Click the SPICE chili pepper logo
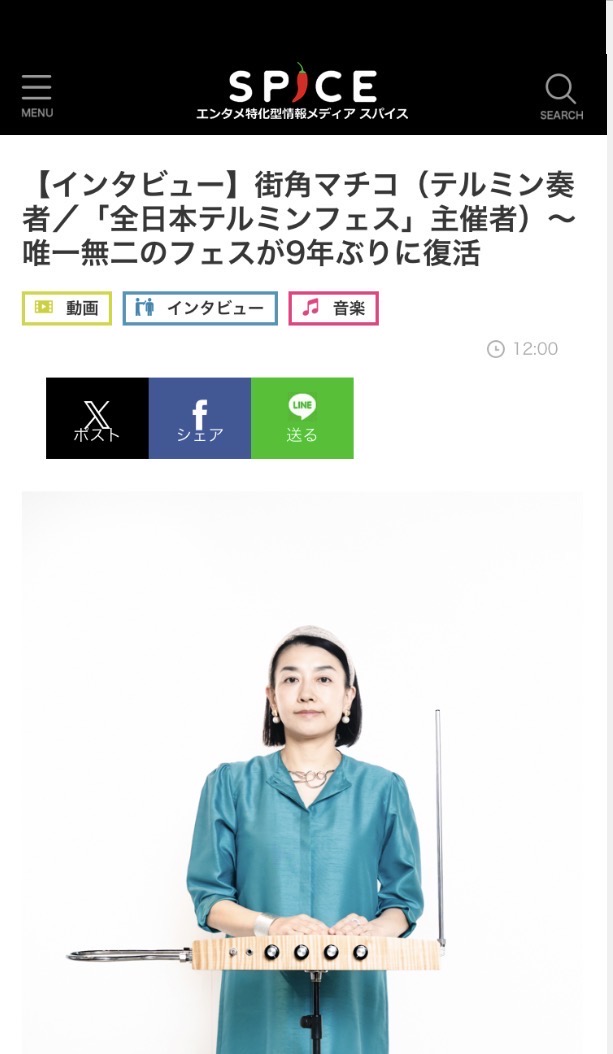613x1054 pixels. (x=302, y=85)
